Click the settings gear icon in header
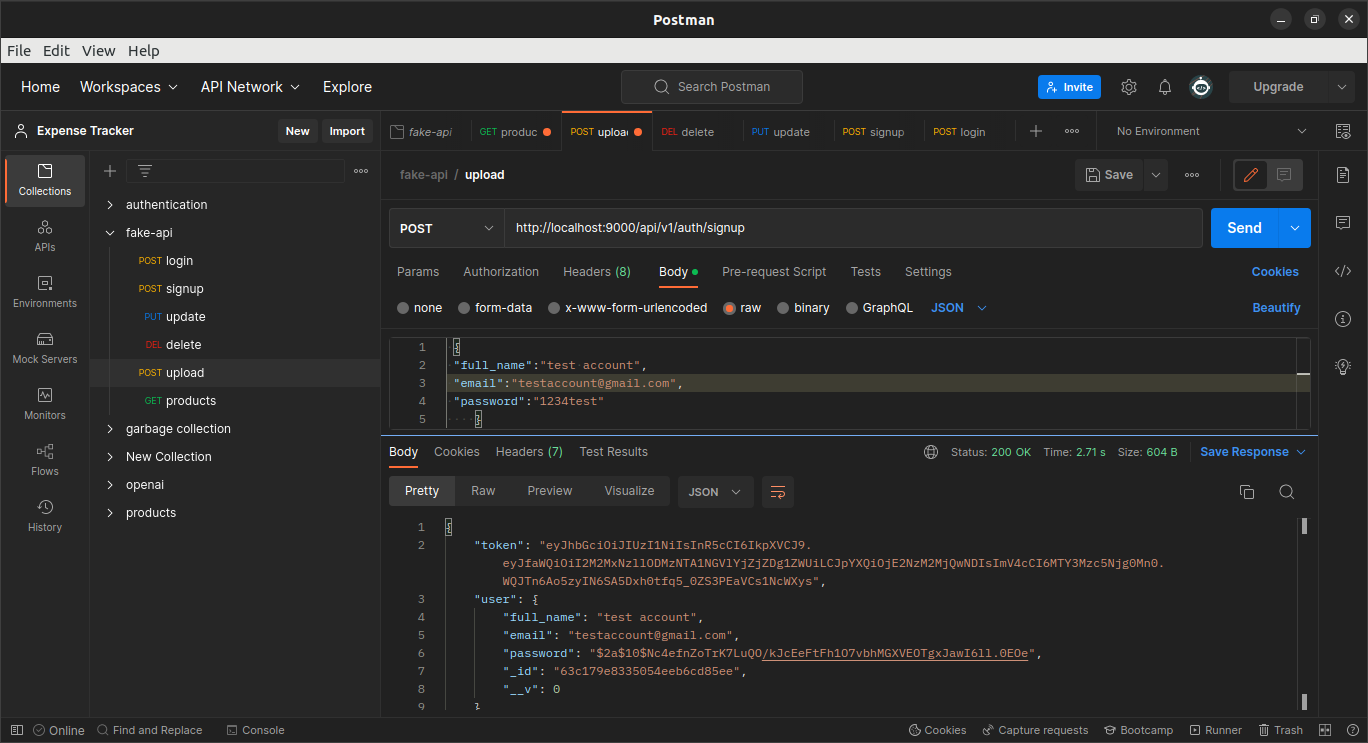Viewport: 1368px width, 743px height. click(x=1129, y=87)
